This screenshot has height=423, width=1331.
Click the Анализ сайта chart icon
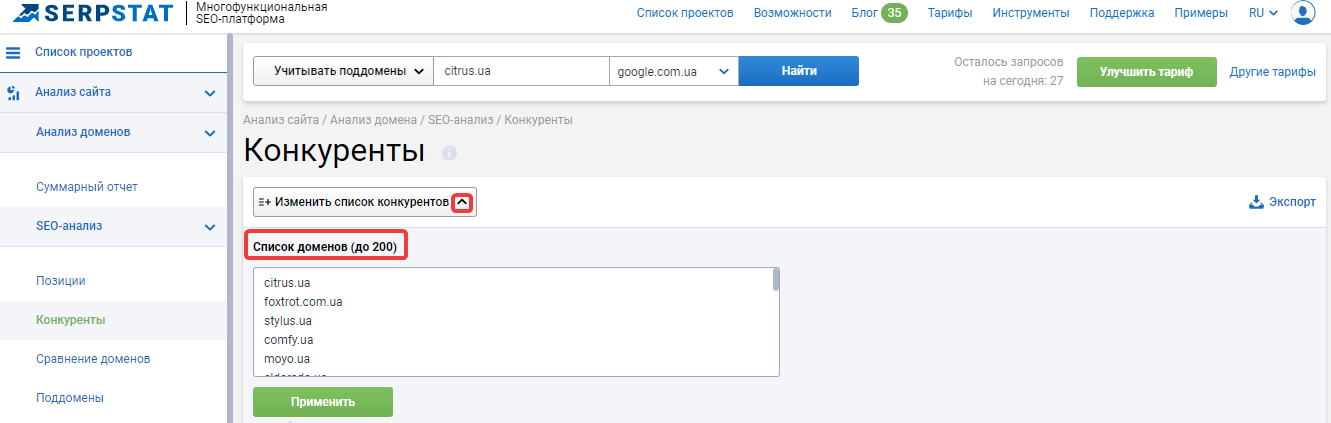pos(14,93)
